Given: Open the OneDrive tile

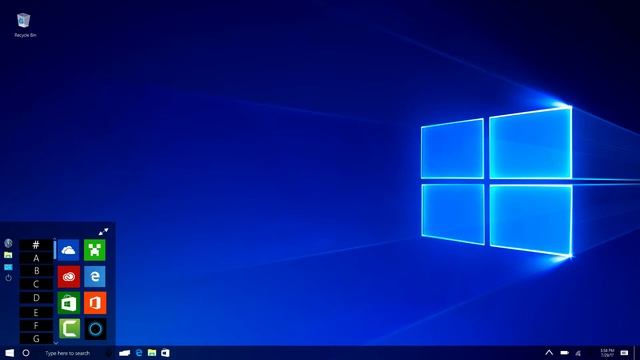Looking at the screenshot, I should point(69,250).
